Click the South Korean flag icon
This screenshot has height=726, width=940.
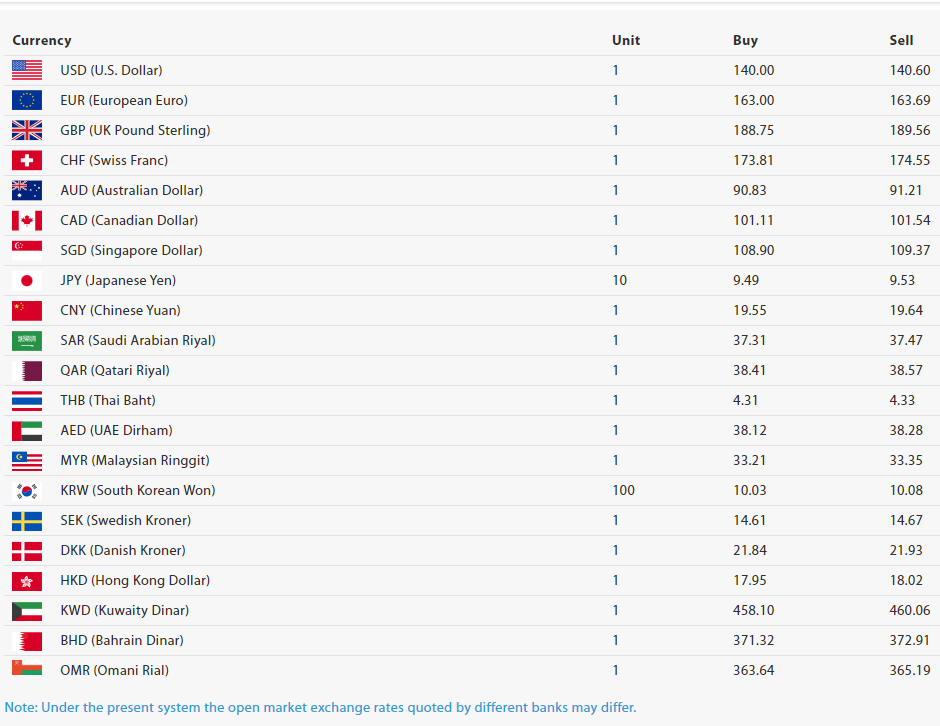[27, 490]
